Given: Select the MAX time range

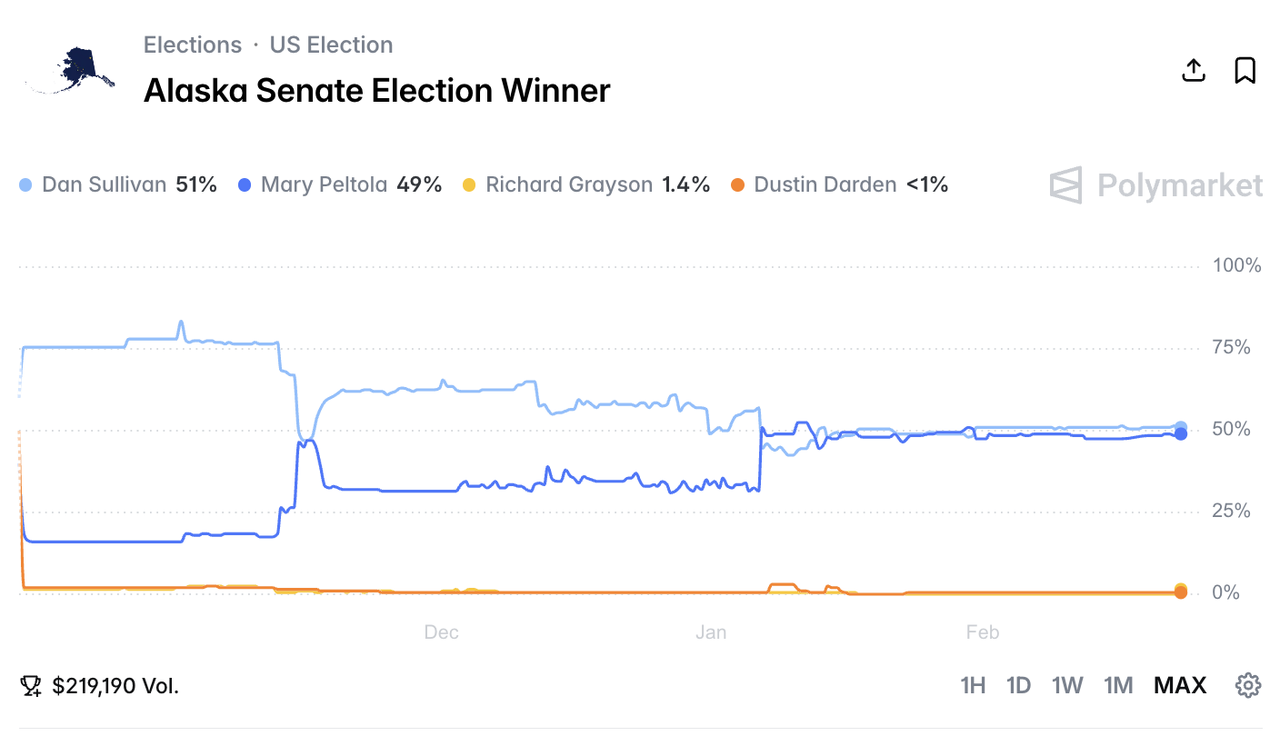Looking at the screenshot, I should [x=1180, y=685].
